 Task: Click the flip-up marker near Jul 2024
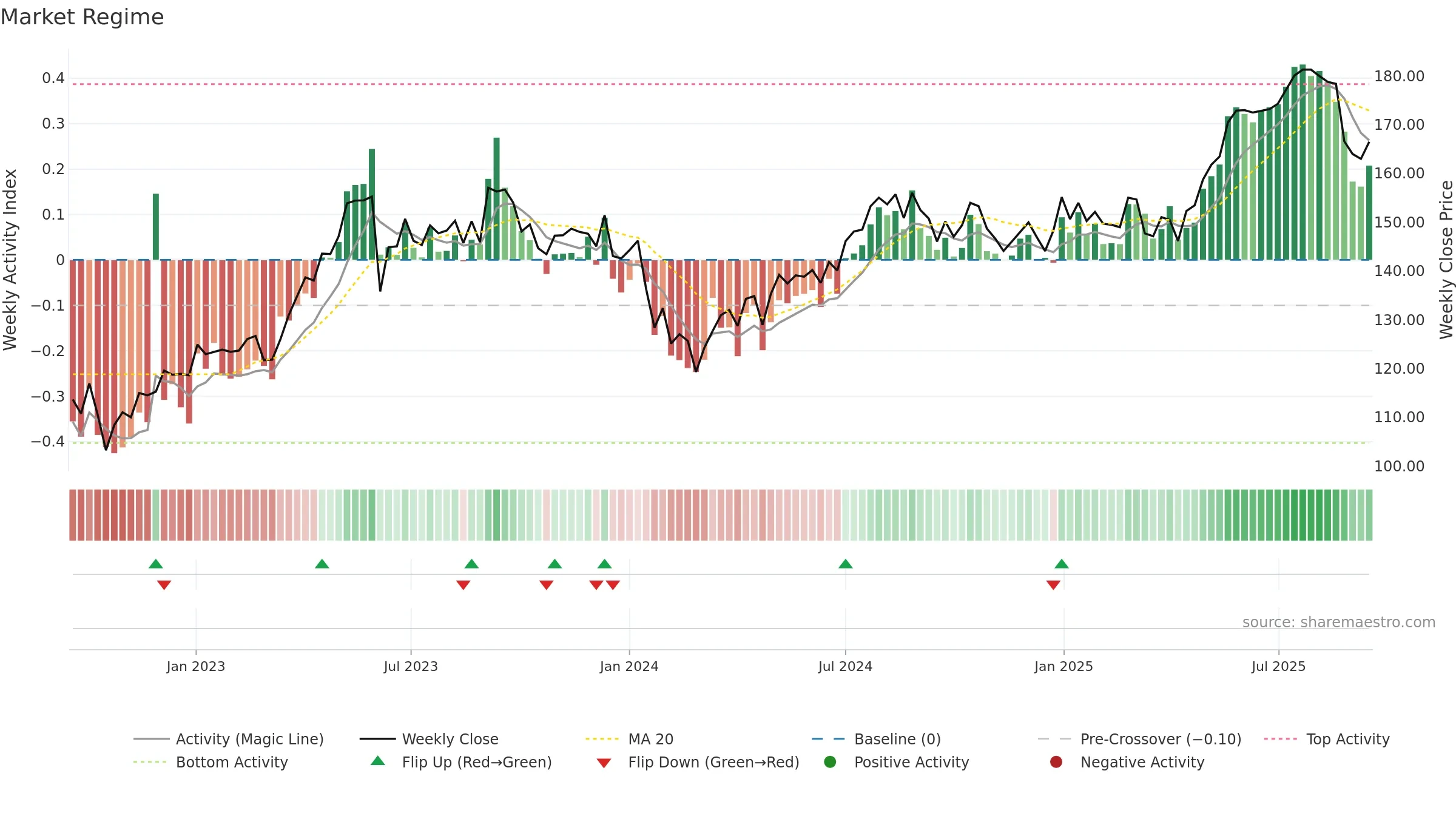[x=846, y=564]
